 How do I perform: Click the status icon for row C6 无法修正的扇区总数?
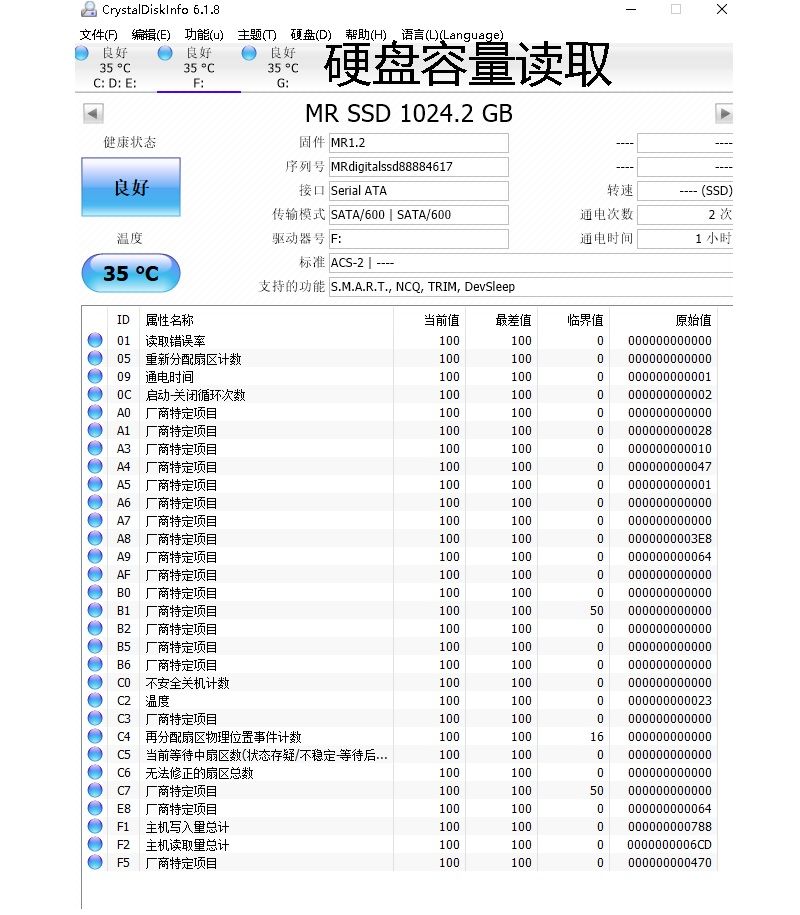pyautogui.click(x=95, y=773)
